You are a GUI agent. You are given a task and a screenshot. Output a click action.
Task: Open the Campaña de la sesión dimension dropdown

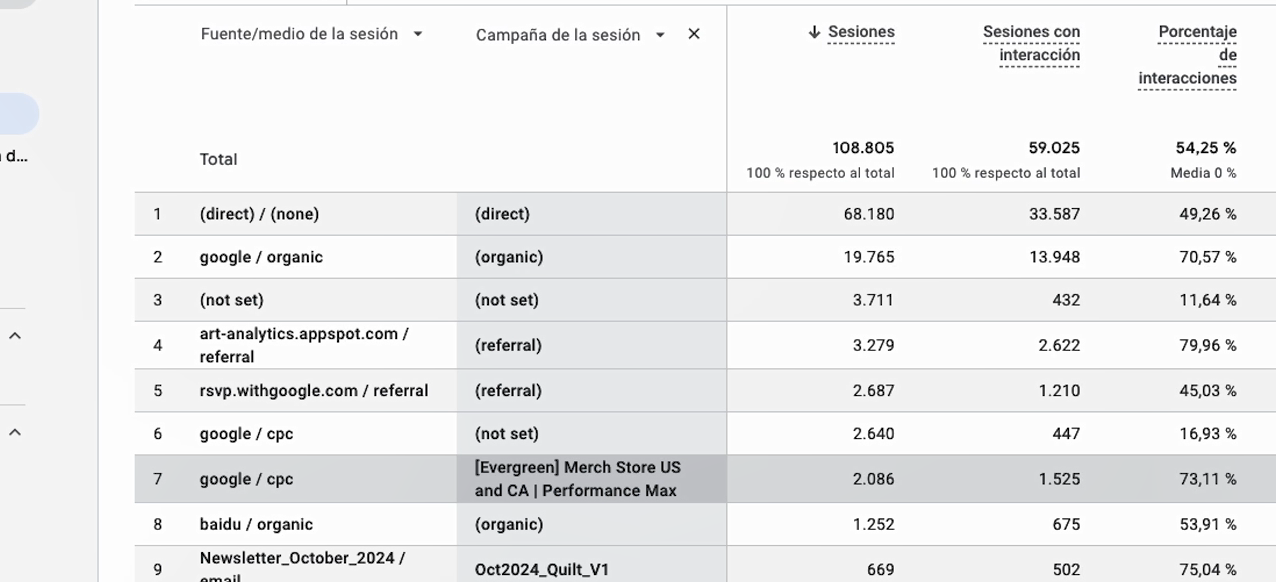click(660, 35)
